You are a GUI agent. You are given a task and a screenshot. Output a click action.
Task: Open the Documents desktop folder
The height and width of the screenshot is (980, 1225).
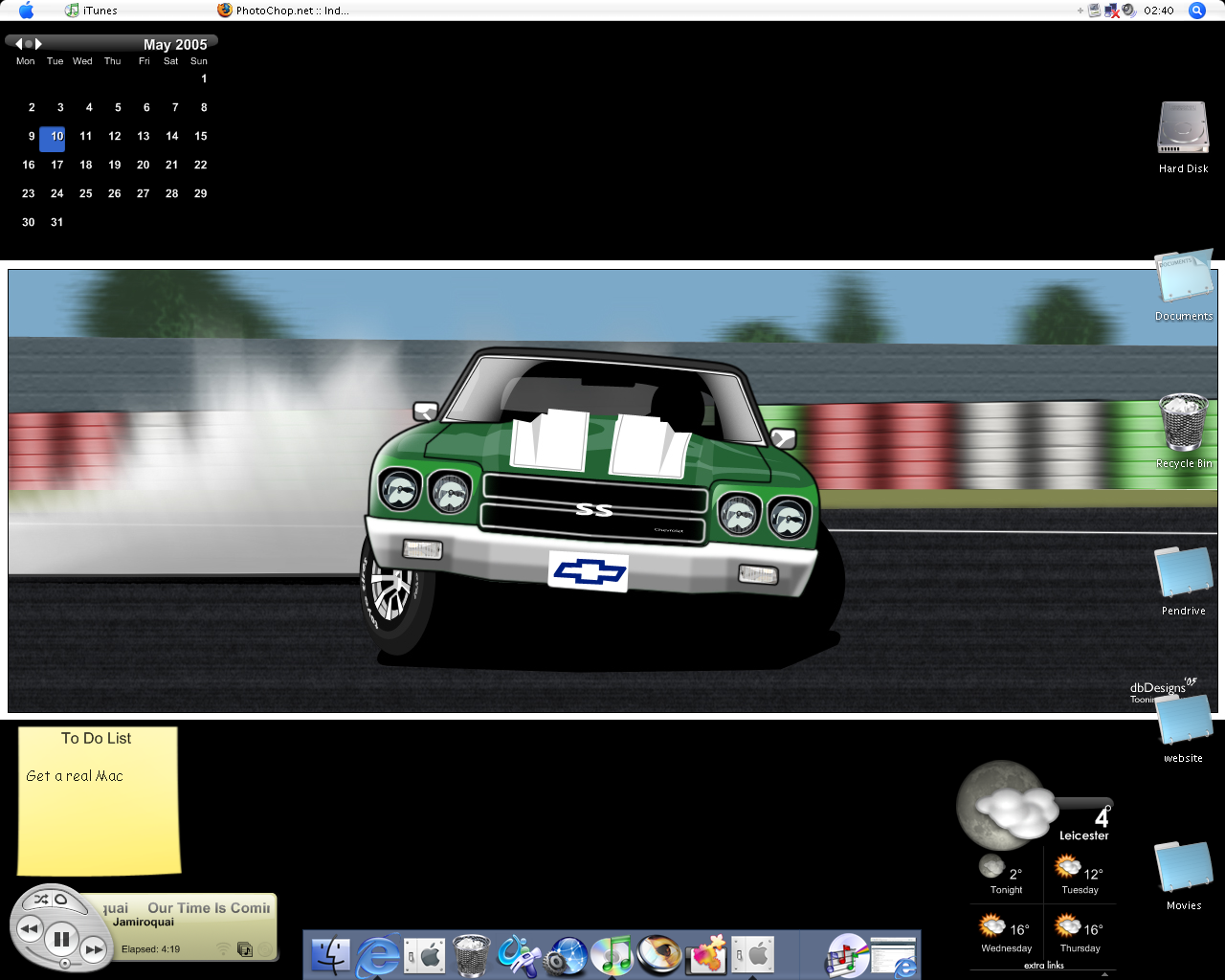tap(1184, 285)
